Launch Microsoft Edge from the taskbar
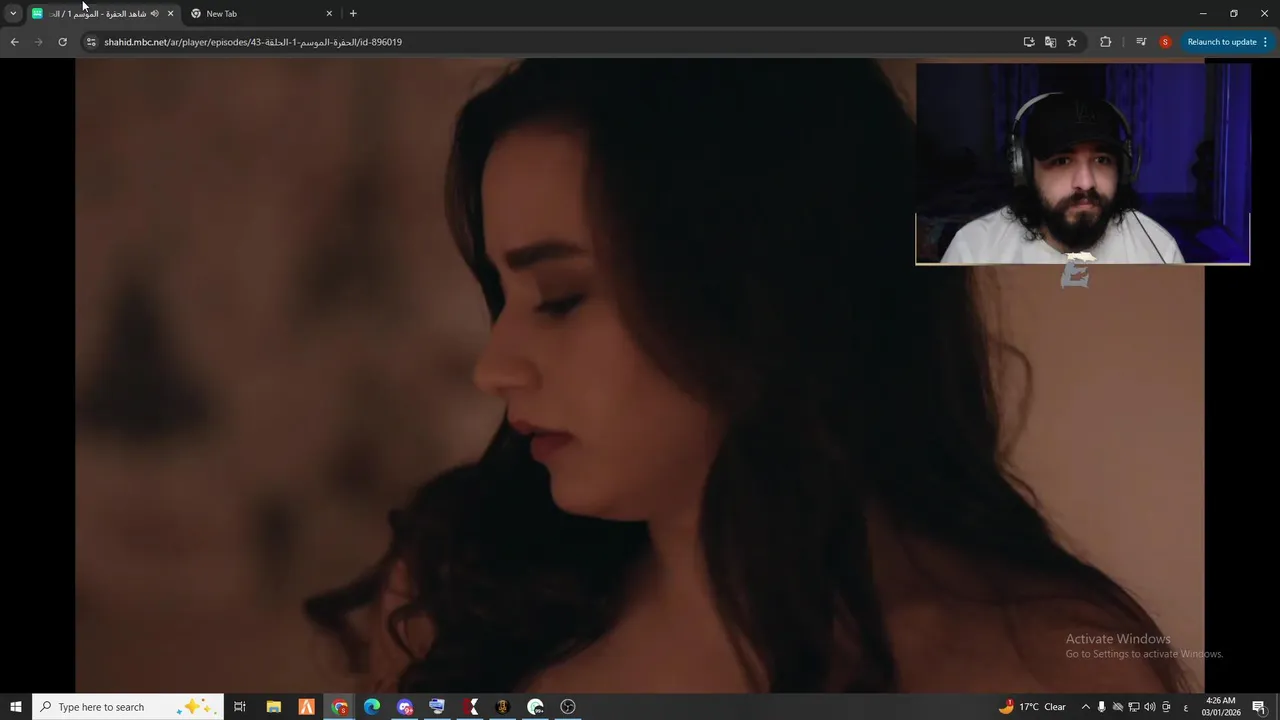Screen dimensions: 1280x720 (x=372, y=707)
